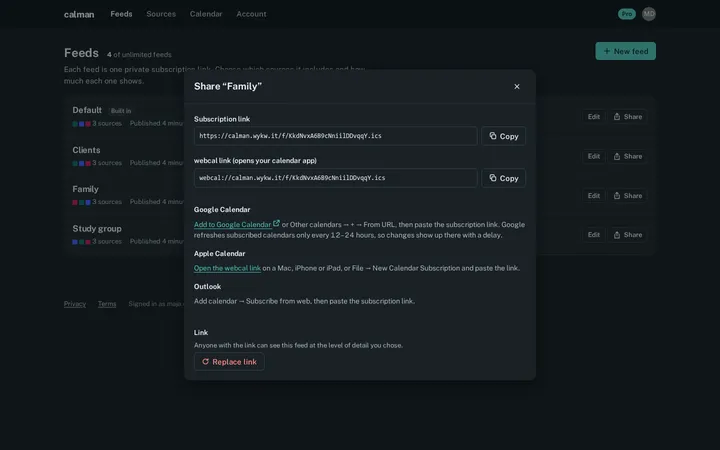Open the Privacy footer link

pyautogui.click(x=75, y=304)
